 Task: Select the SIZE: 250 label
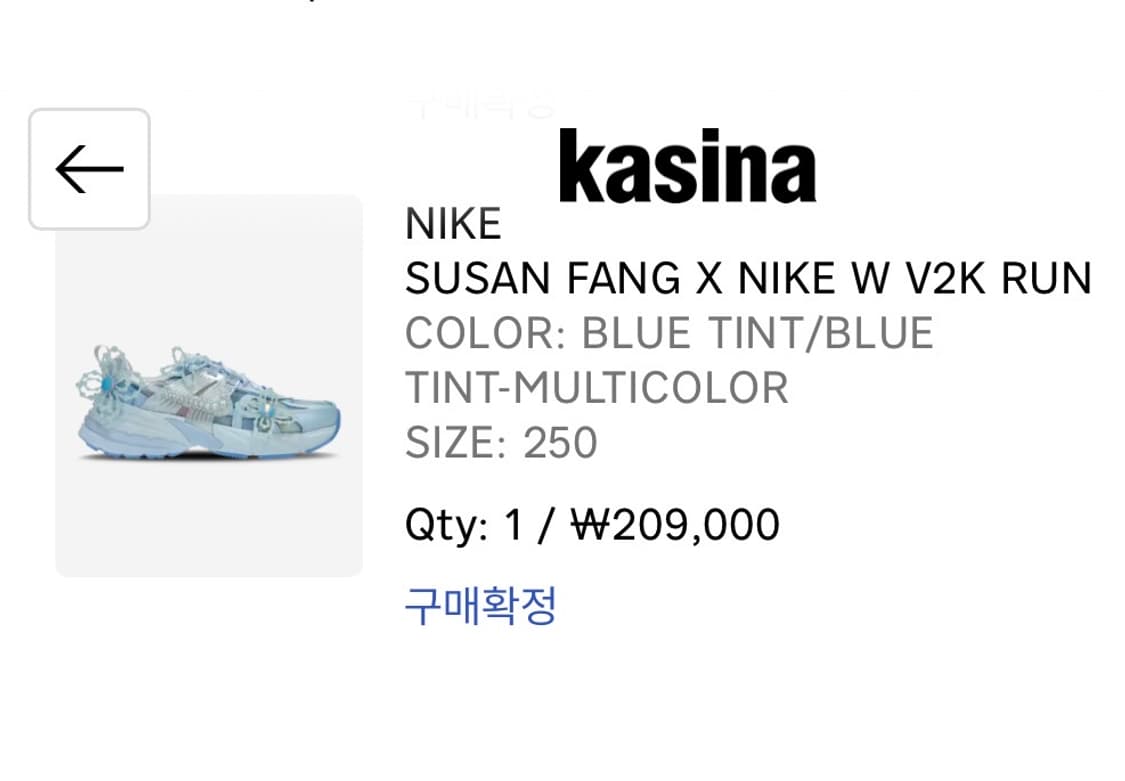501,442
